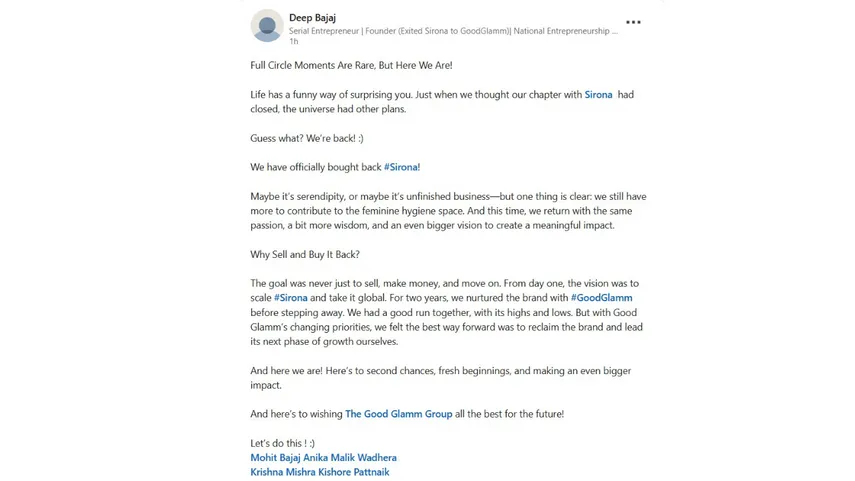Click the 1h post timestamp
This screenshot has width=855, height=481.
click(293, 42)
